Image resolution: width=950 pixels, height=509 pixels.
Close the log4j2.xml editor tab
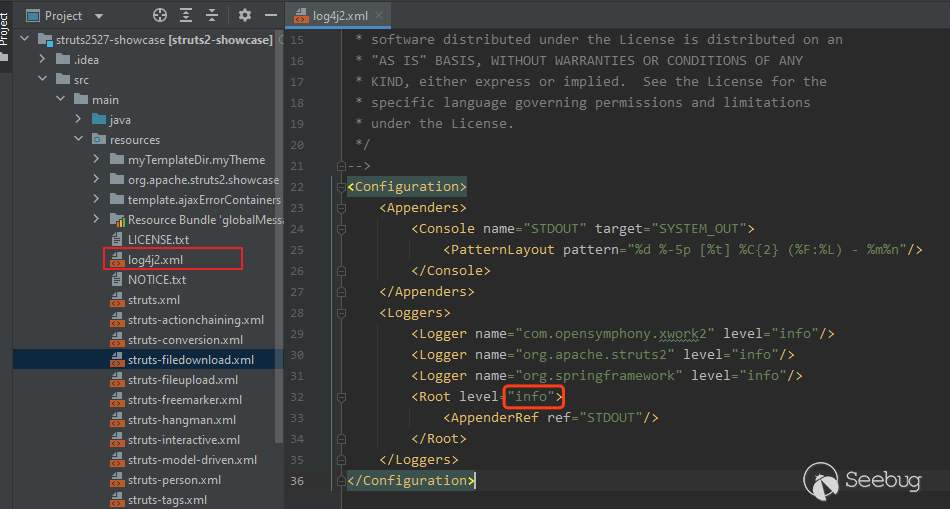coord(380,16)
